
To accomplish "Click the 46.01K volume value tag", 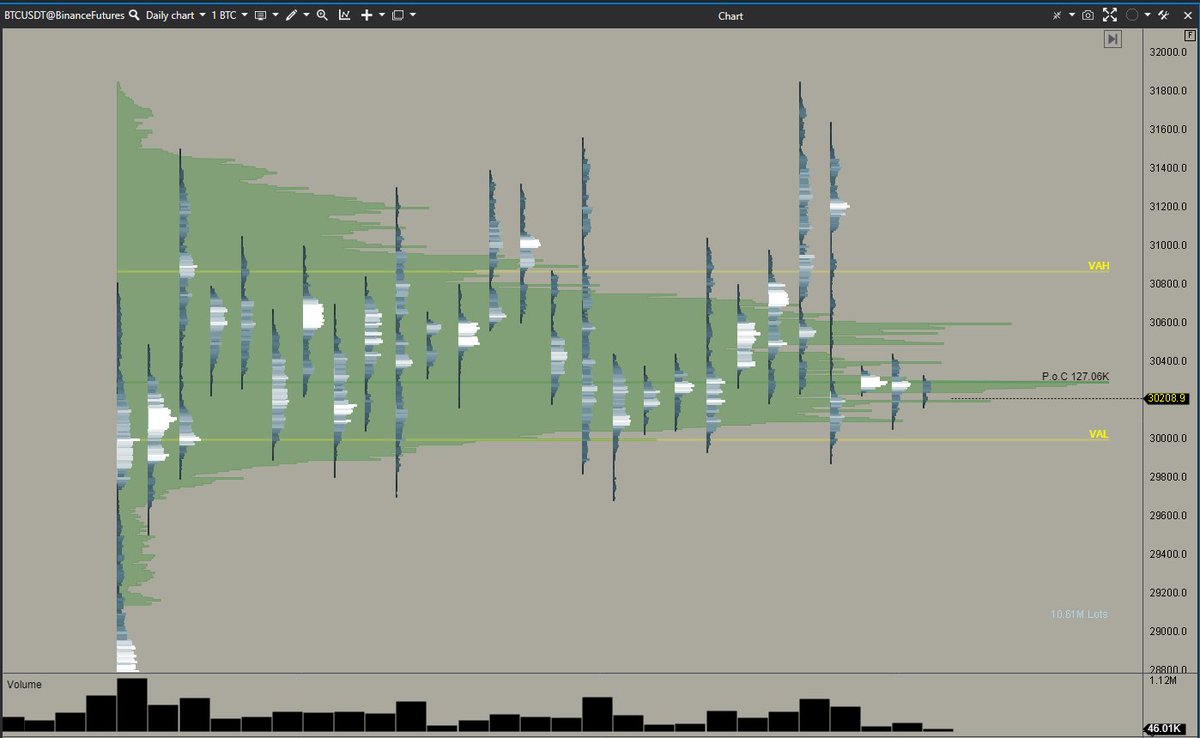I will point(1166,729).
